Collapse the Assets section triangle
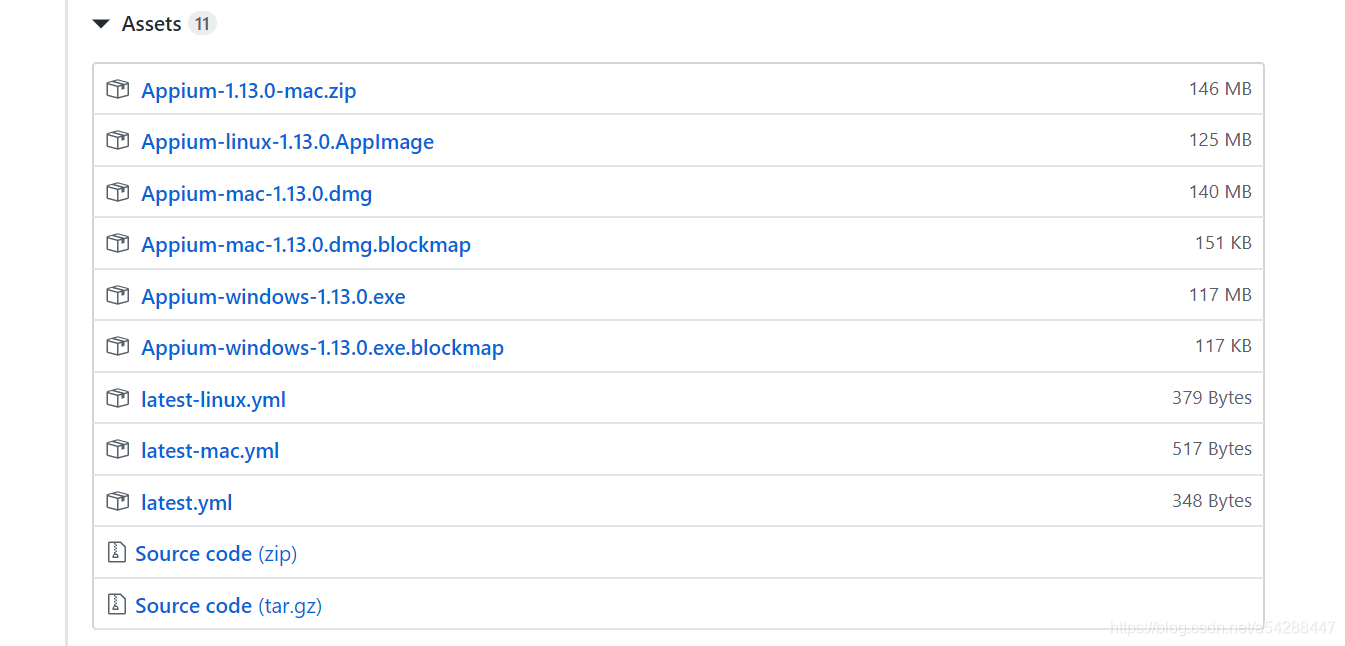This screenshot has height=646, width=1345. pos(100,24)
